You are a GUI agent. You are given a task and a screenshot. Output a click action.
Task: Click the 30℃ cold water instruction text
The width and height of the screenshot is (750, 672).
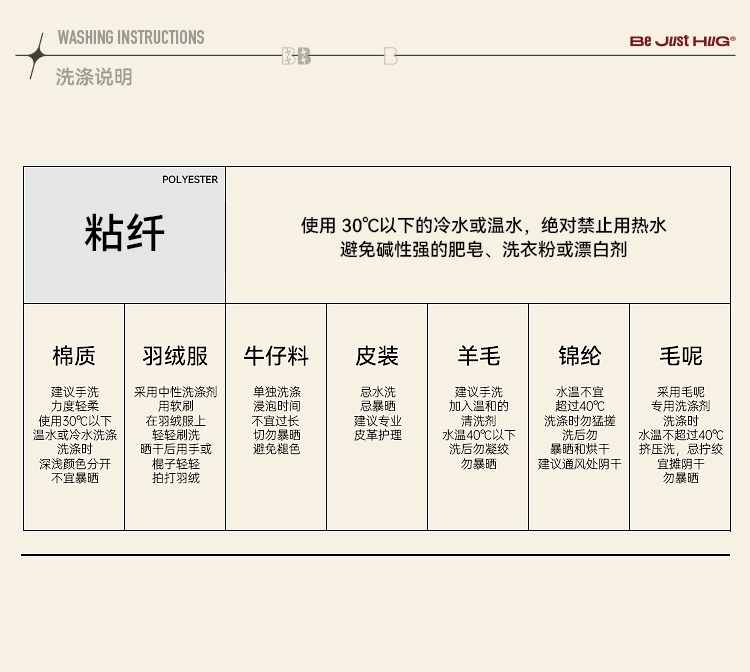point(483,225)
